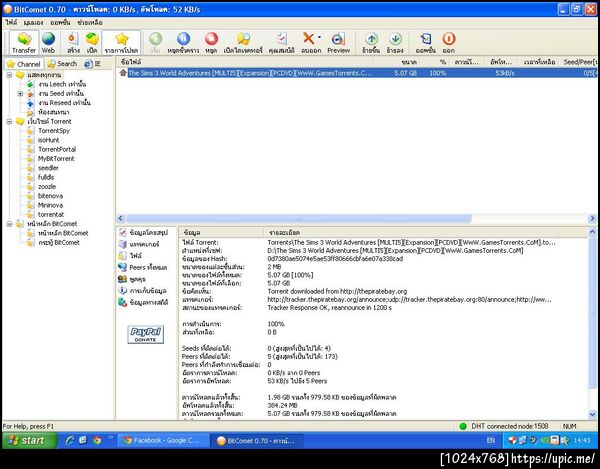Open the ช่วยเหลือ help menu

coord(90,23)
